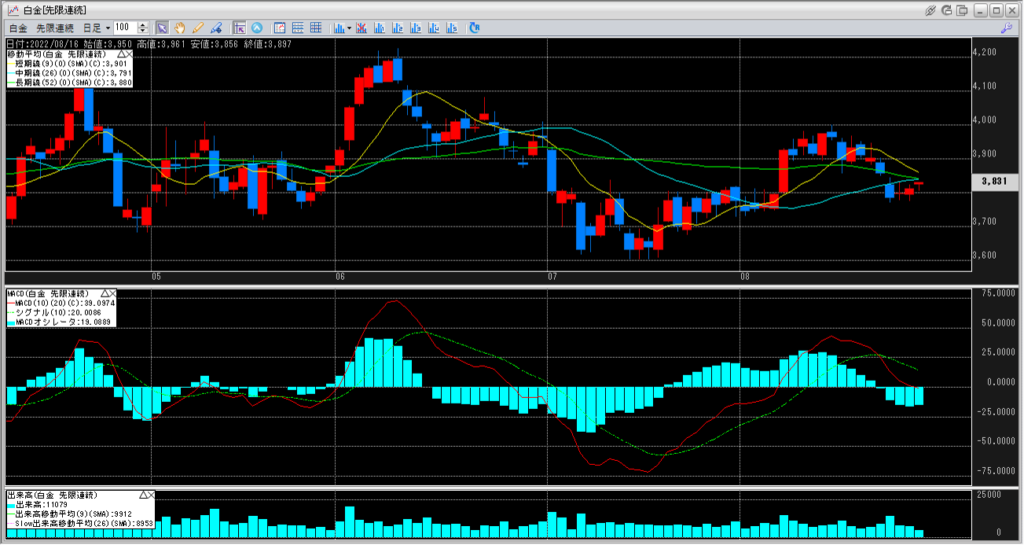Image resolution: width=1024 pixels, height=545 pixels.
Task: Click the 出来高移動平均(9) legend entry
Action: [x=70, y=514]
